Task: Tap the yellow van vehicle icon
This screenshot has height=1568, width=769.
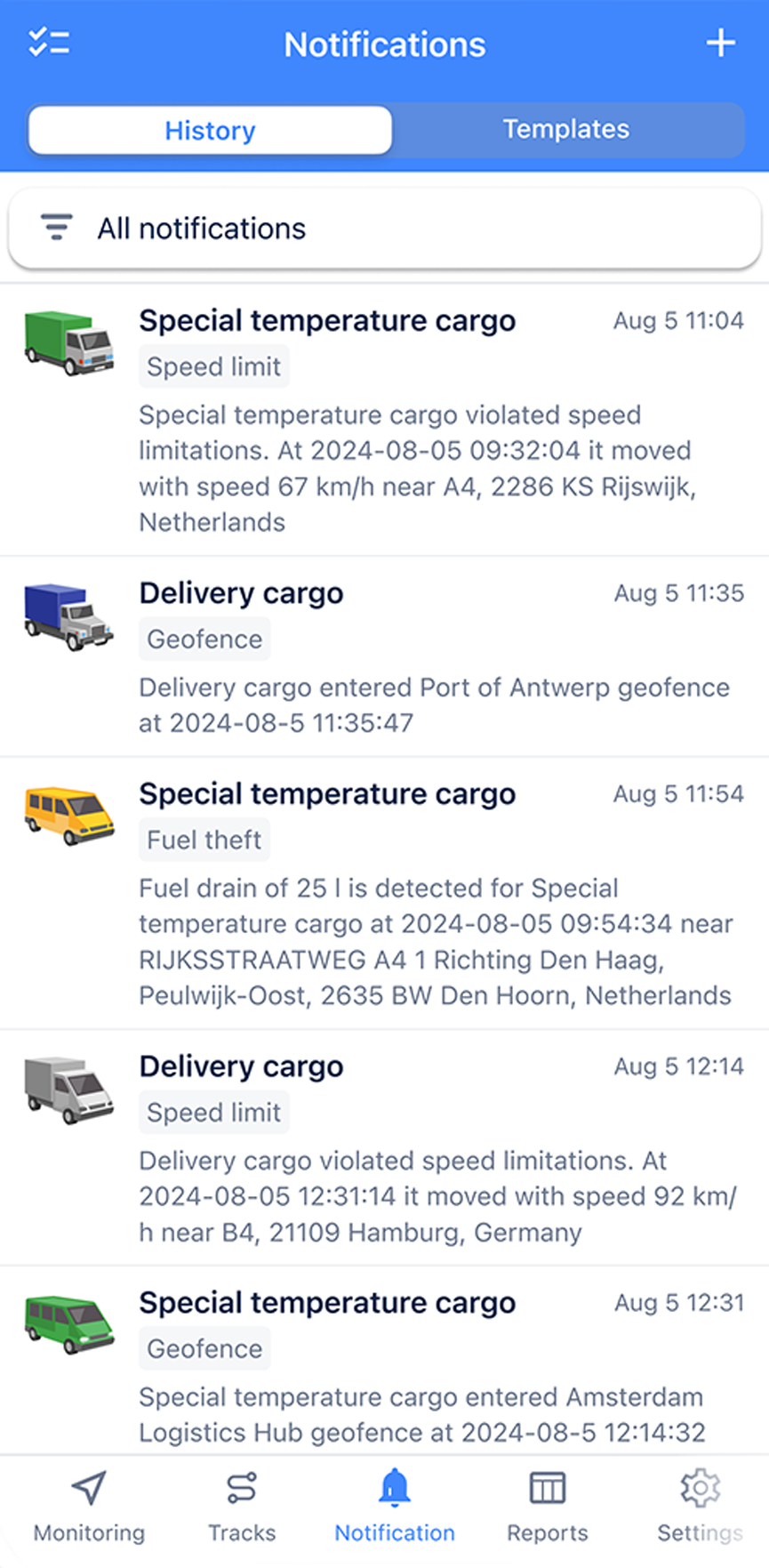Action: tap(68, 816)
